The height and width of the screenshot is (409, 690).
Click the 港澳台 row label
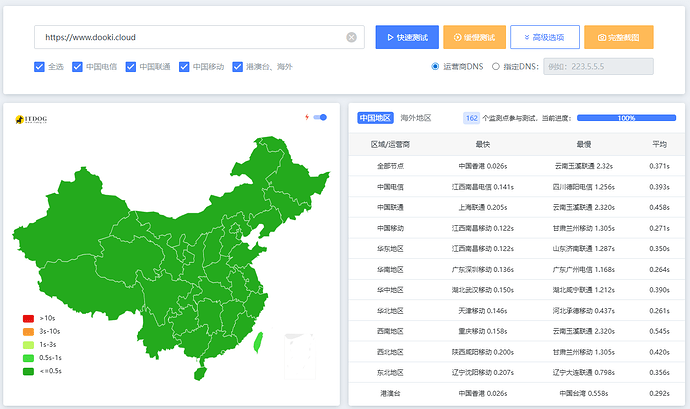[x=390, y=393]
